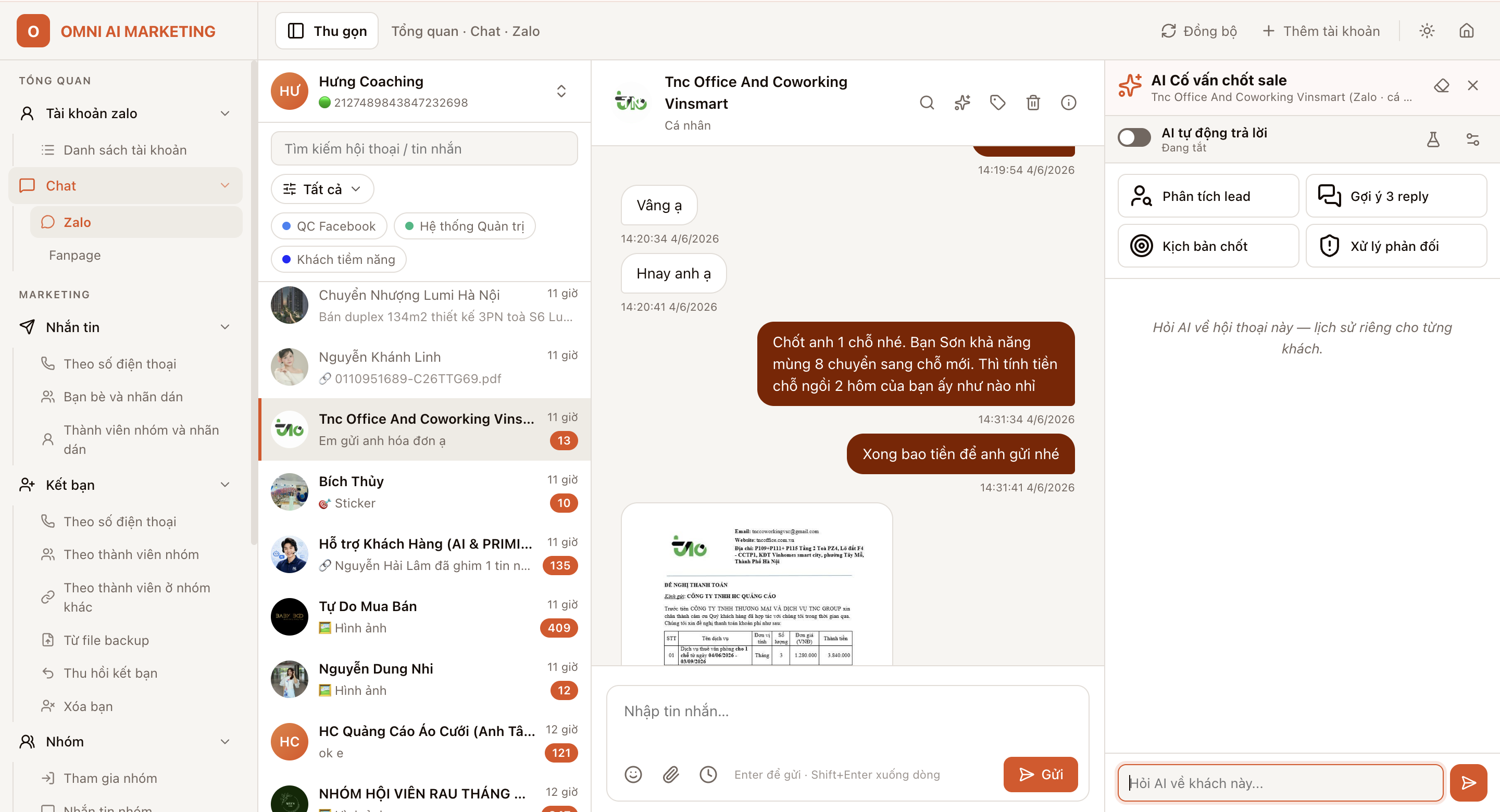Filter by Khách tiềm năng label

coord(339,259)
